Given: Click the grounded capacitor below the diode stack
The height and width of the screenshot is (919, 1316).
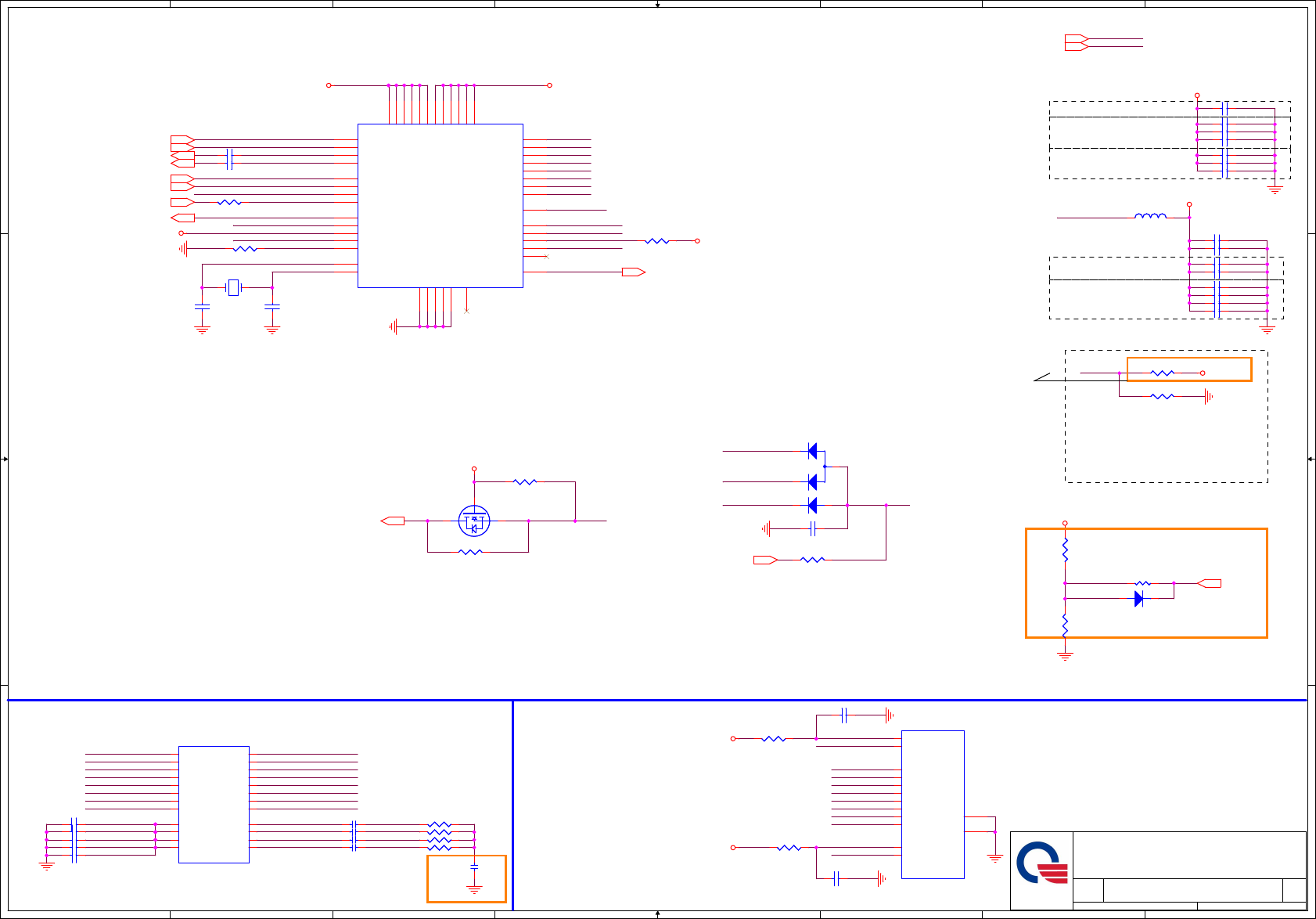Looking at the screenshot, I should click(x=813, y=529).
